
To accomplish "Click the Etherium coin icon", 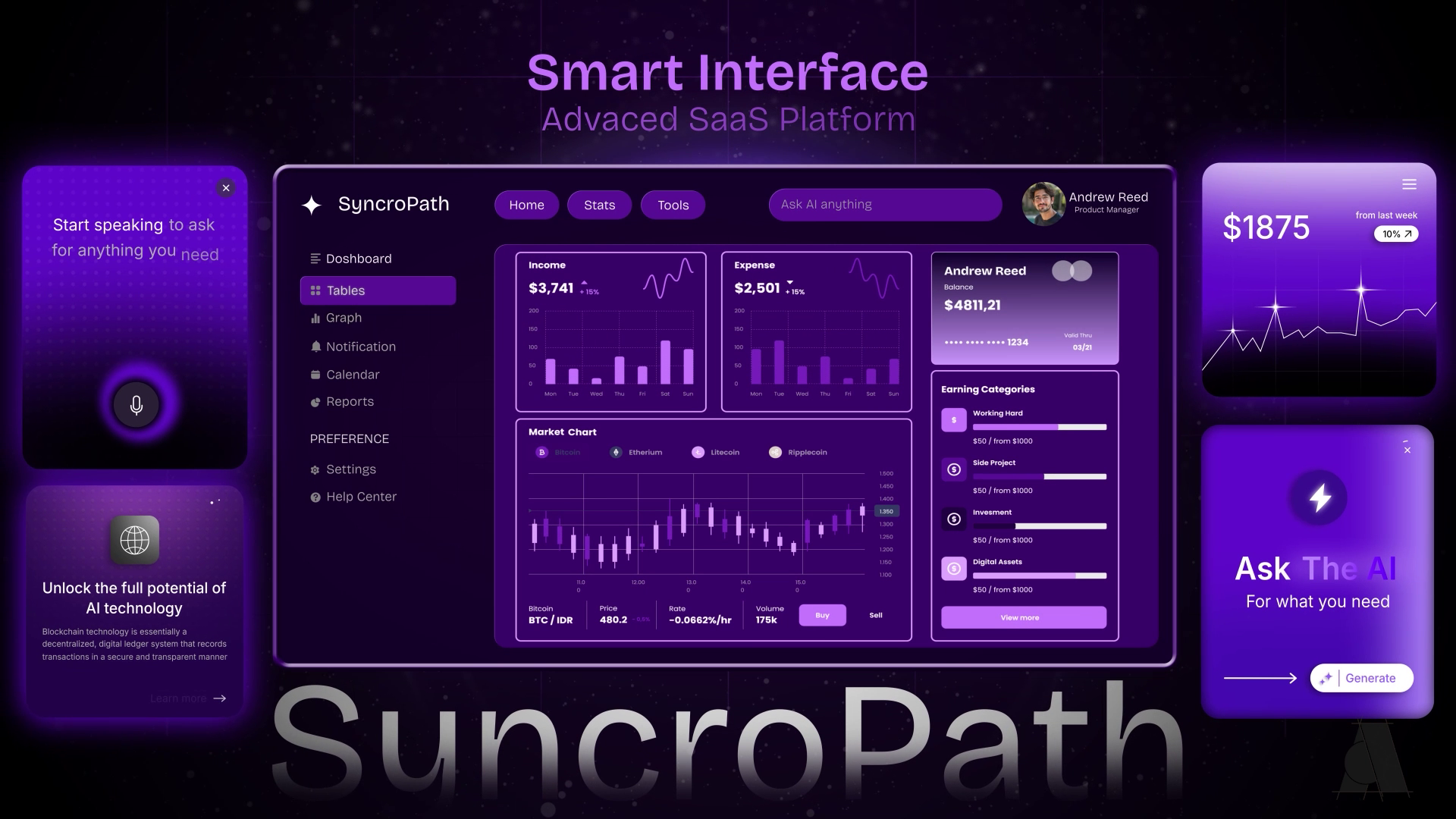I will [x=616, y=452].
